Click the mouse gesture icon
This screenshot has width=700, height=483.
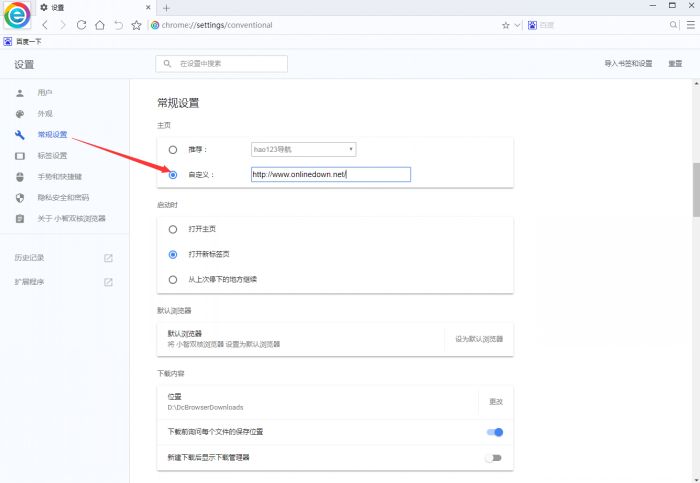[x=20, y=177]
